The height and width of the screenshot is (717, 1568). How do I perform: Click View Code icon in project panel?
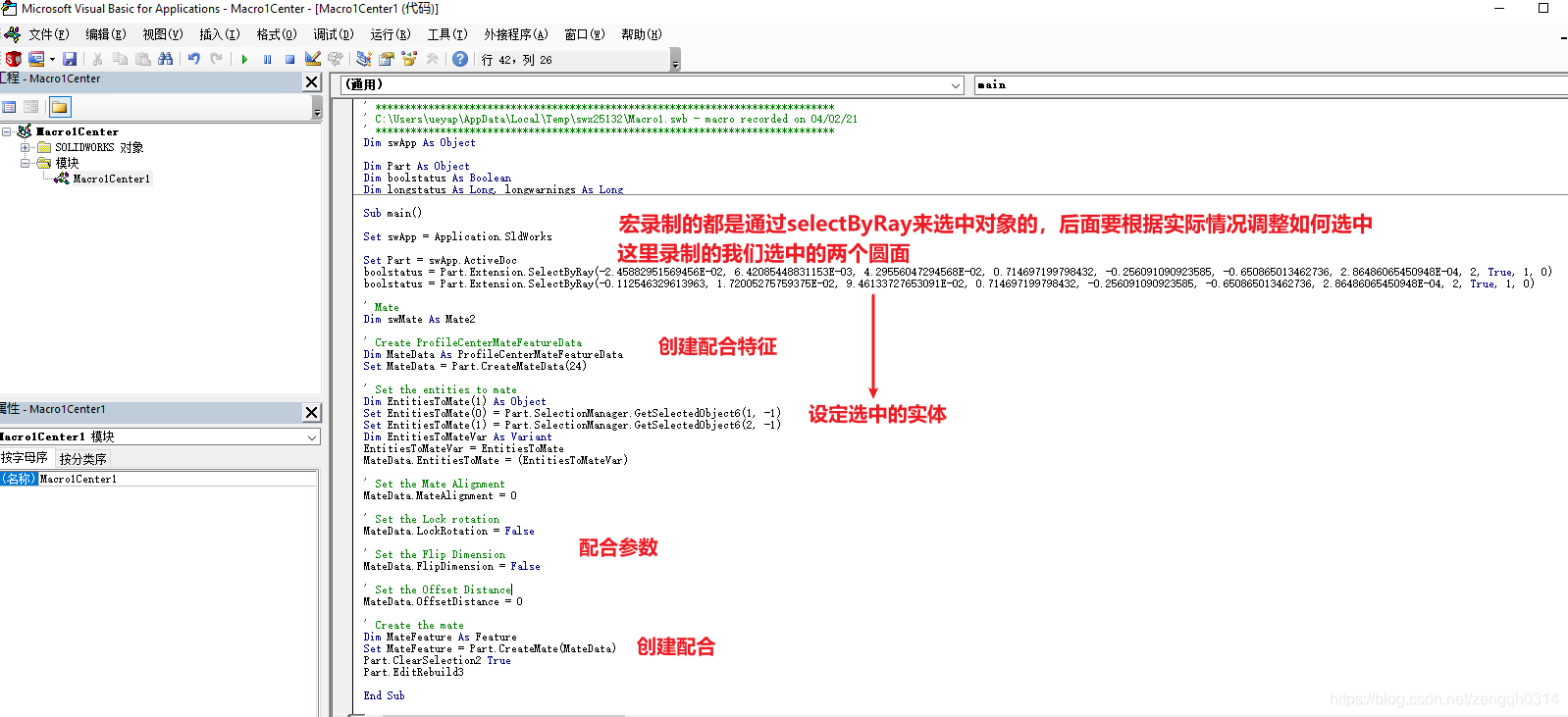pyautogui.click(x=10, y=107)
